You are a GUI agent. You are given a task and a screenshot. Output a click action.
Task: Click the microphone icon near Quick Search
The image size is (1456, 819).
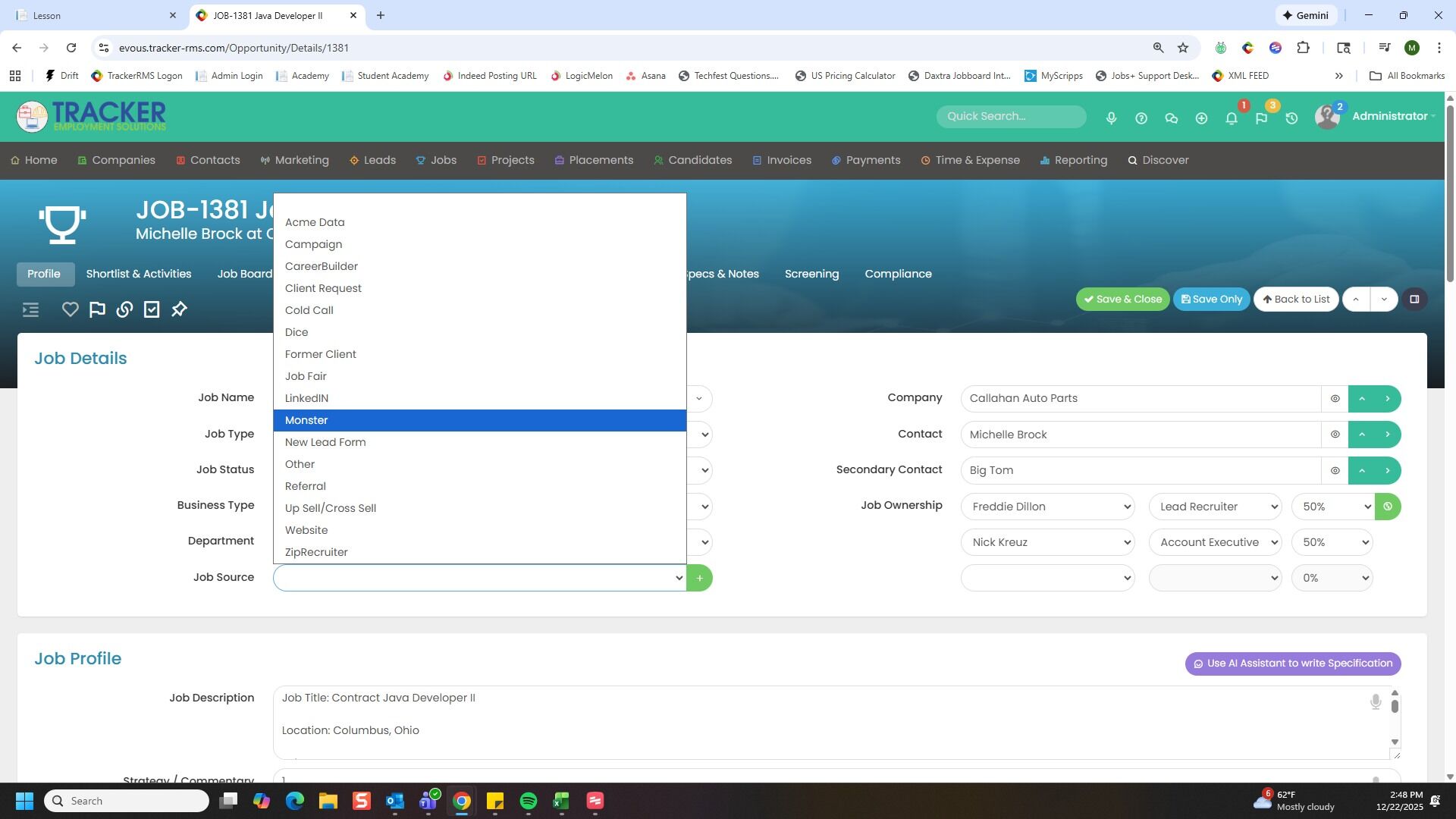click(x=1111, y=118)
